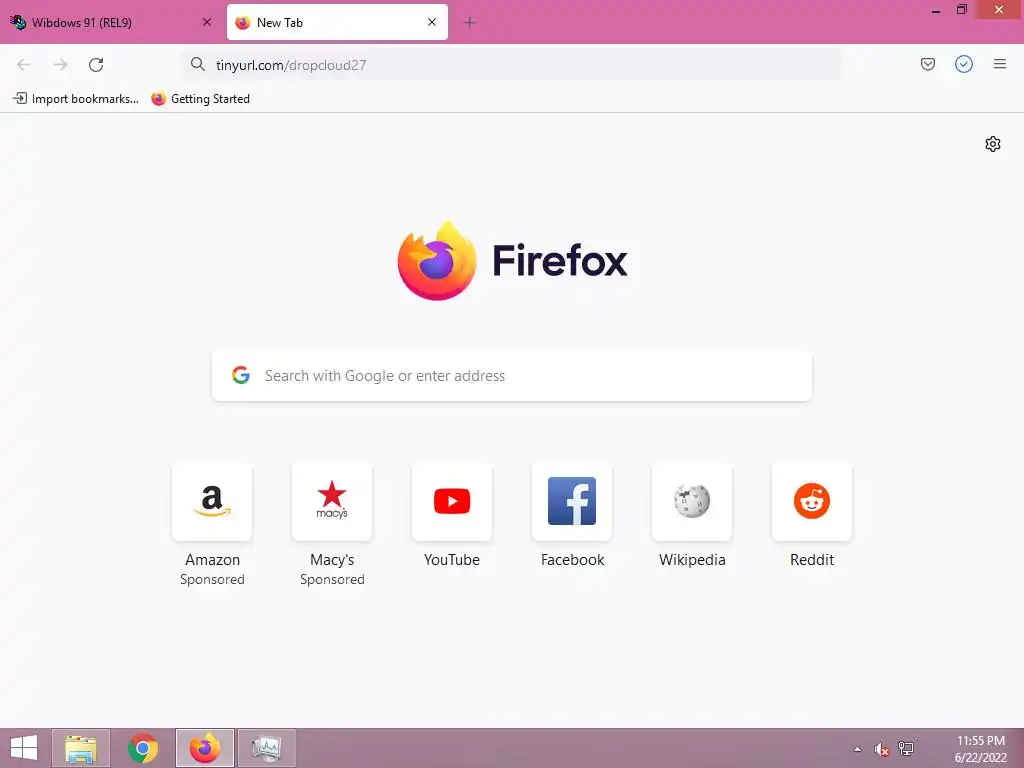This screenshot has width=1024, height=768.
Task: Click the search magnifier in address bar
Action: (x=198, y=64)
